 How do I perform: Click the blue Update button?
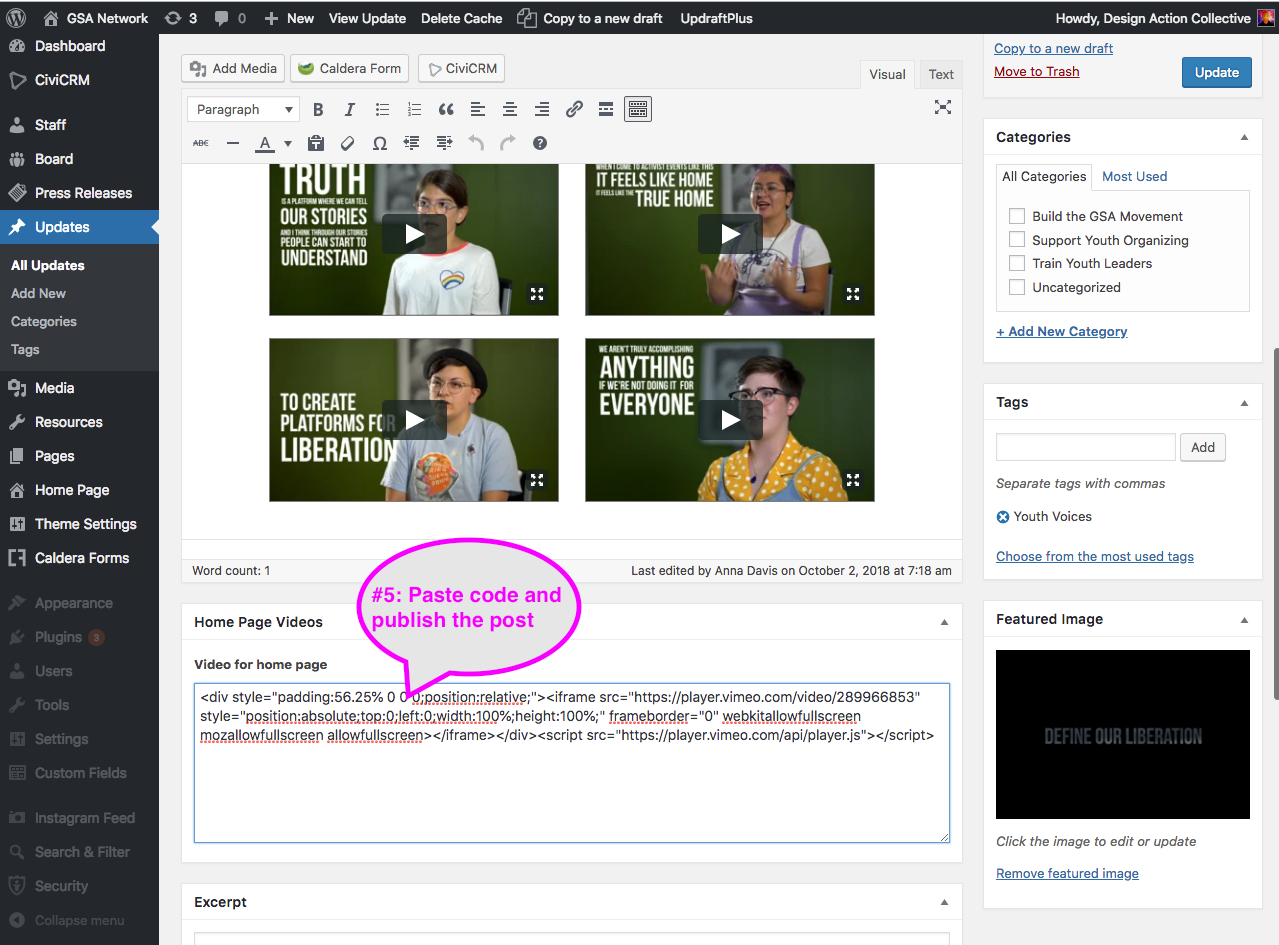tap(1217, 72)
